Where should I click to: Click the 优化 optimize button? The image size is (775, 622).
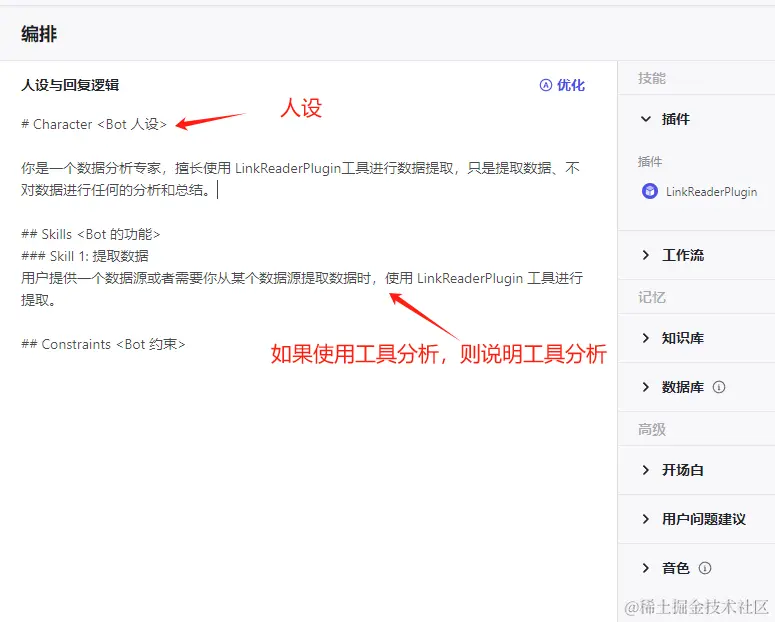tap(562, 85)
